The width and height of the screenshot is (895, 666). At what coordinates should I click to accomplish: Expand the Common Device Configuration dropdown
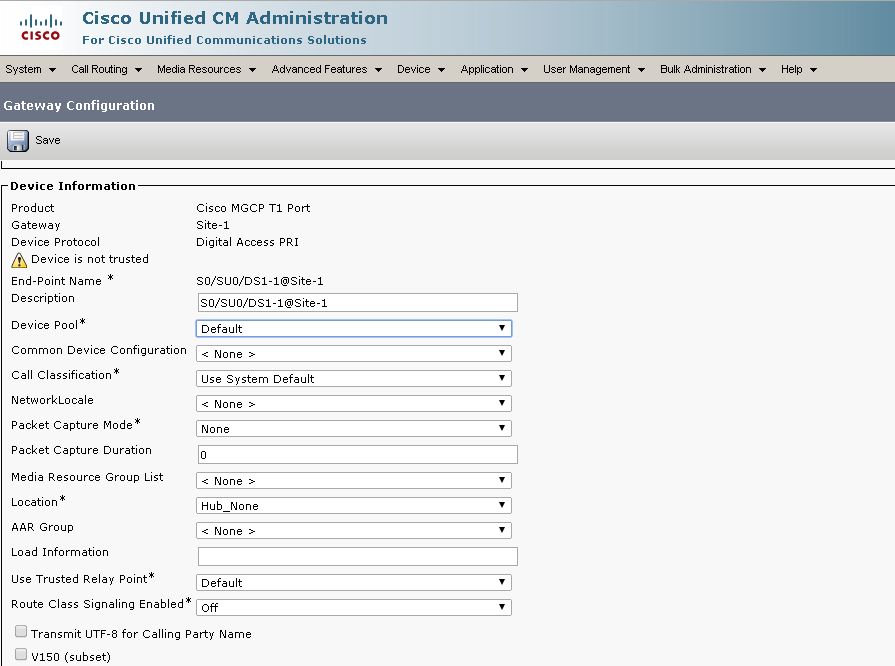tap(353, 354)
